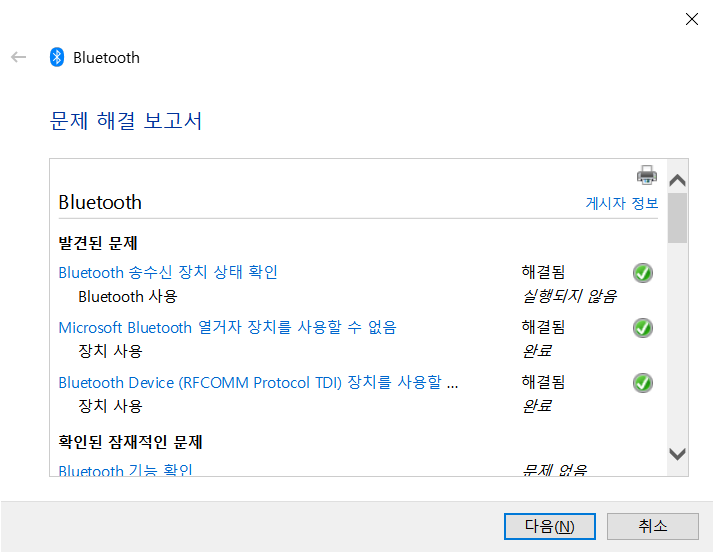Click the scrollbar up arrow
Image resolution: width=714 pixels, height=553 pixels.
coord(678,180)
